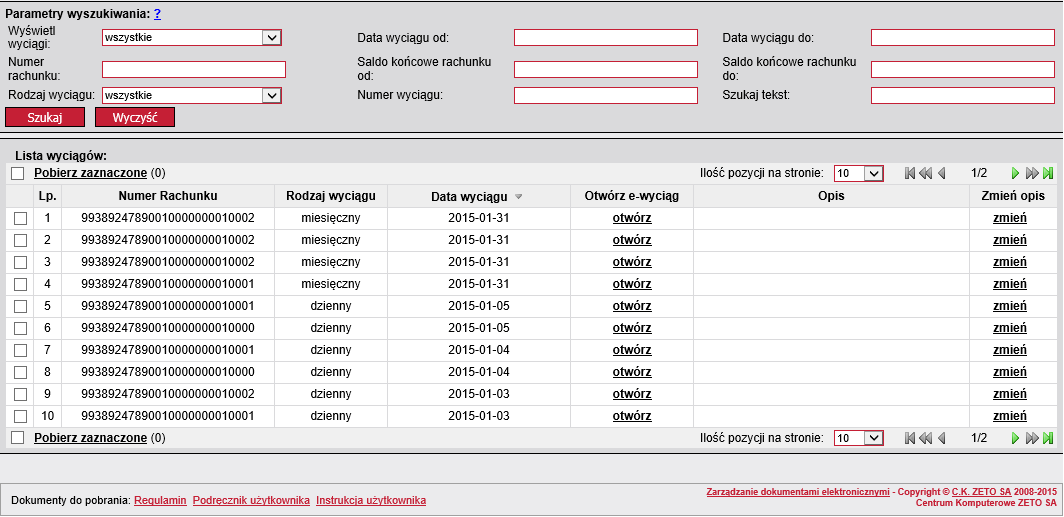Click zmień for row 5
Image resolution: width=1064 pixels, height=517 pixels.
(1010, 306)
